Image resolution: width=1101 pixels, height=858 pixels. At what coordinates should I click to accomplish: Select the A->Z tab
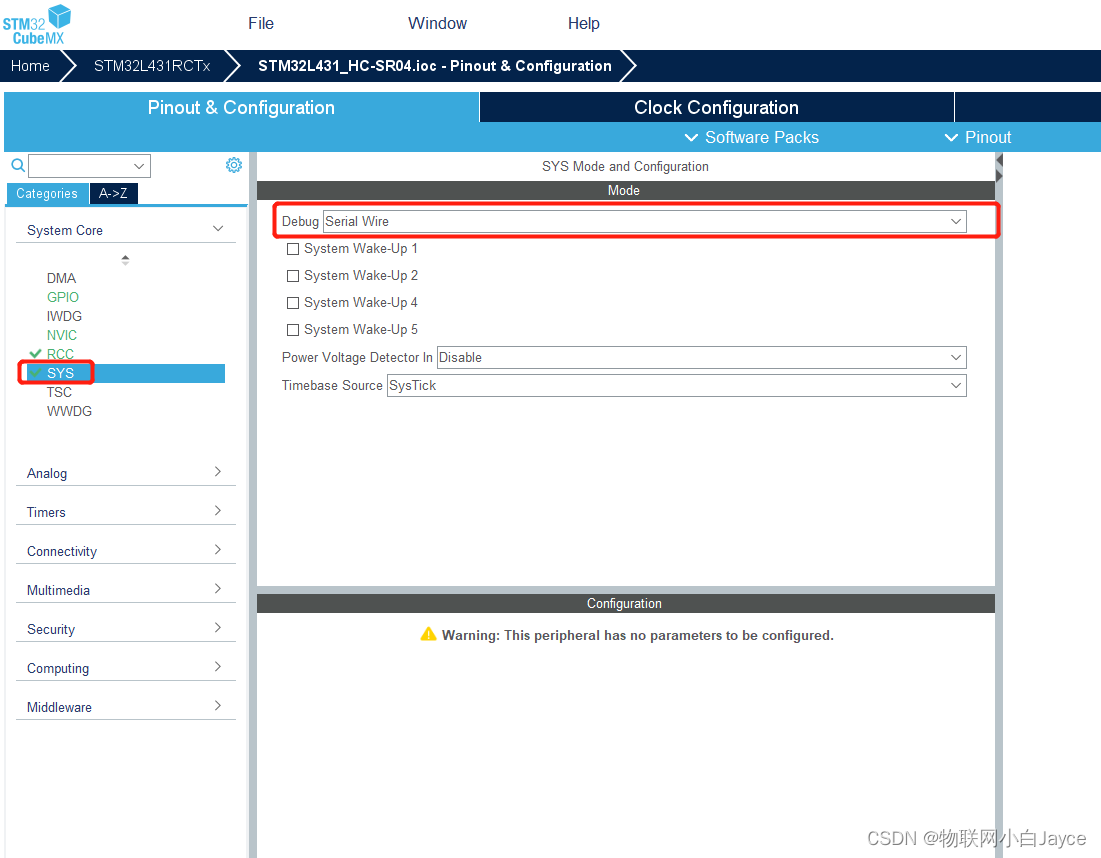113,193
